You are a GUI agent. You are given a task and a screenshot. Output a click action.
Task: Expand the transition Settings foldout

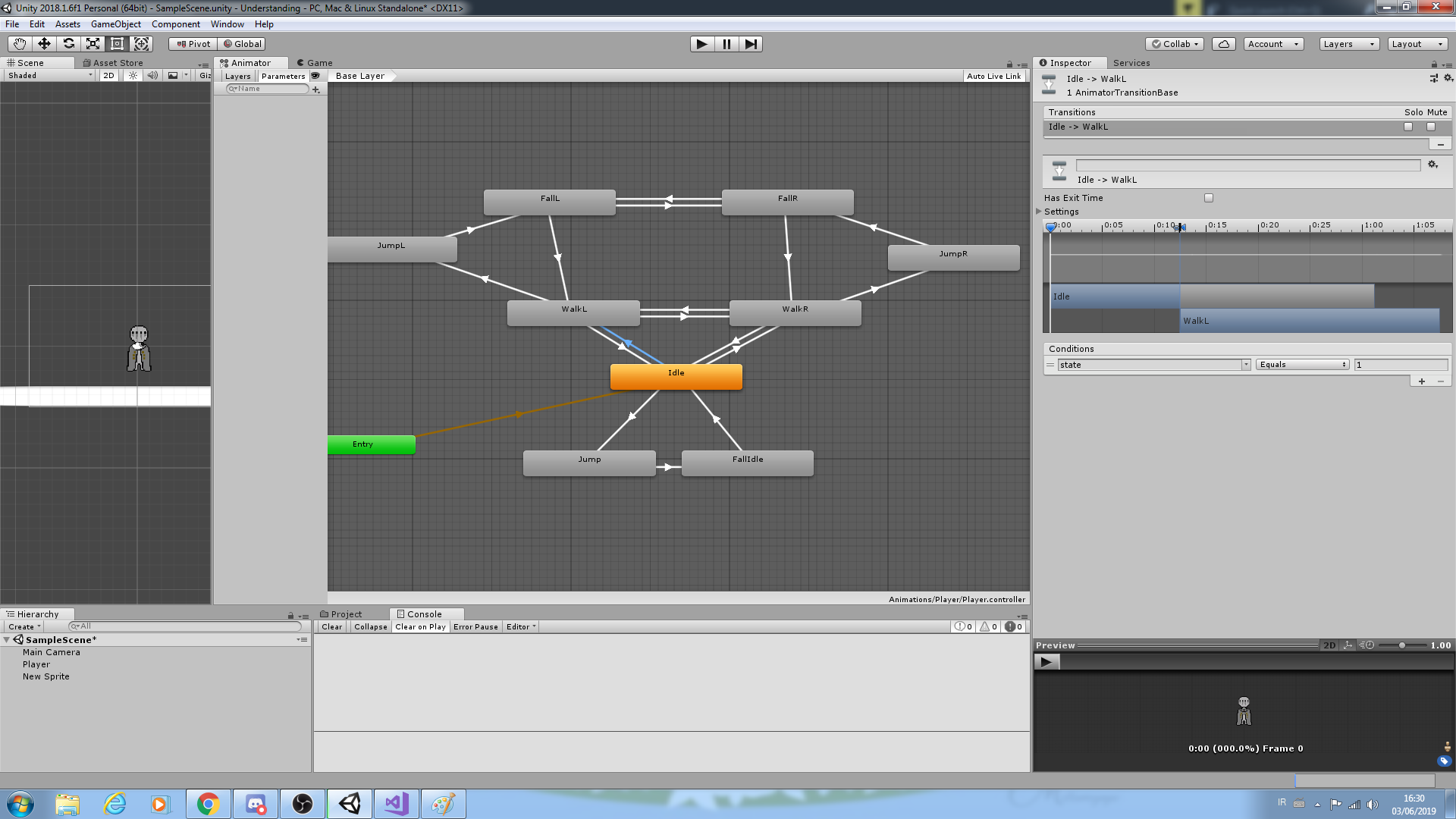(1039, 212)
